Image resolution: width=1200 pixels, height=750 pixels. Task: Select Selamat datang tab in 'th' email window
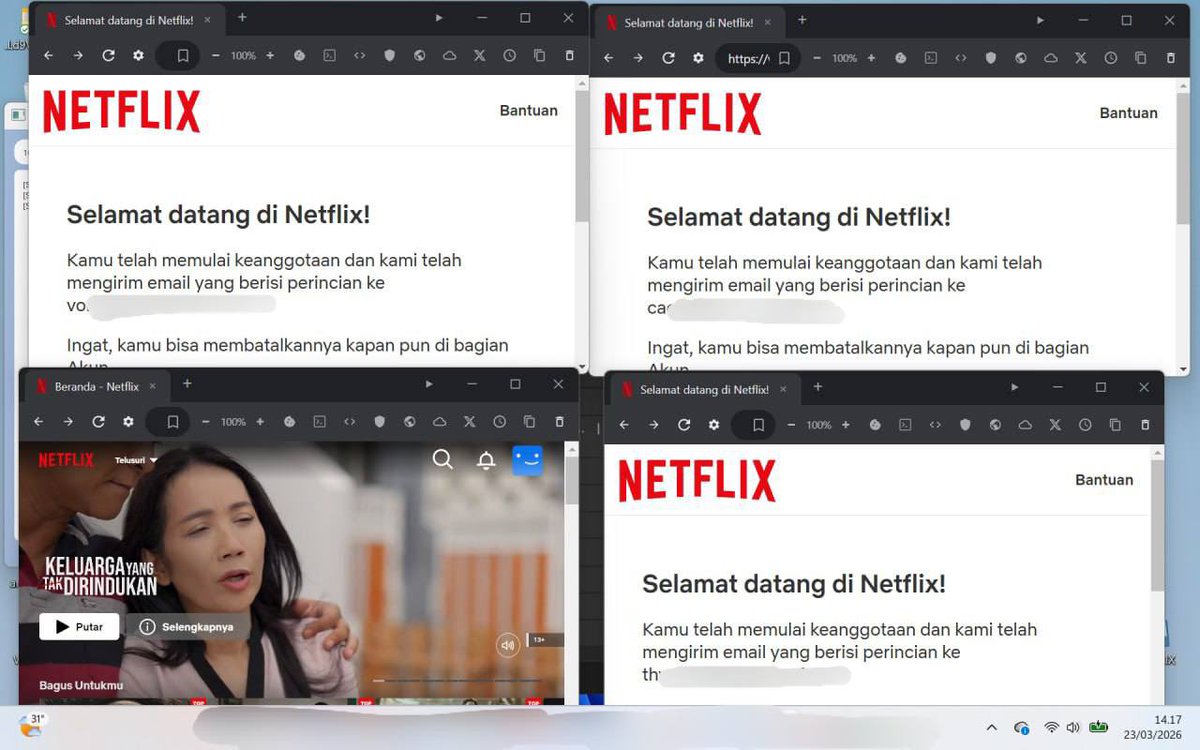pyautogui.click(x=704, y=389)
